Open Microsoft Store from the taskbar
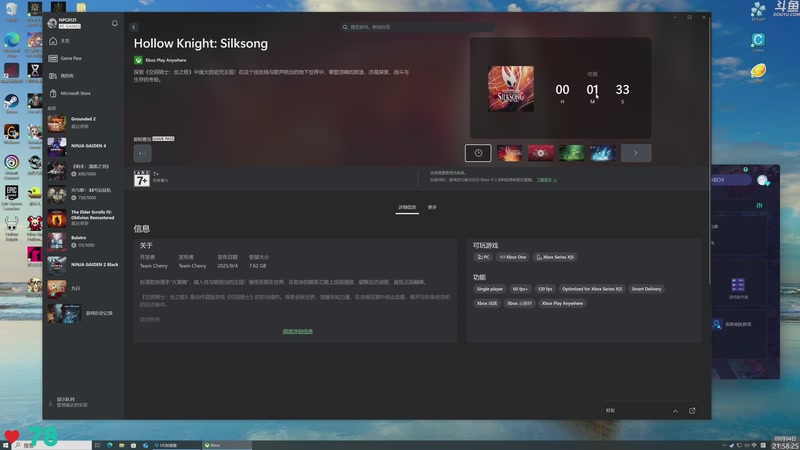This screenshot has width=800, height=450. click(133, 445)
